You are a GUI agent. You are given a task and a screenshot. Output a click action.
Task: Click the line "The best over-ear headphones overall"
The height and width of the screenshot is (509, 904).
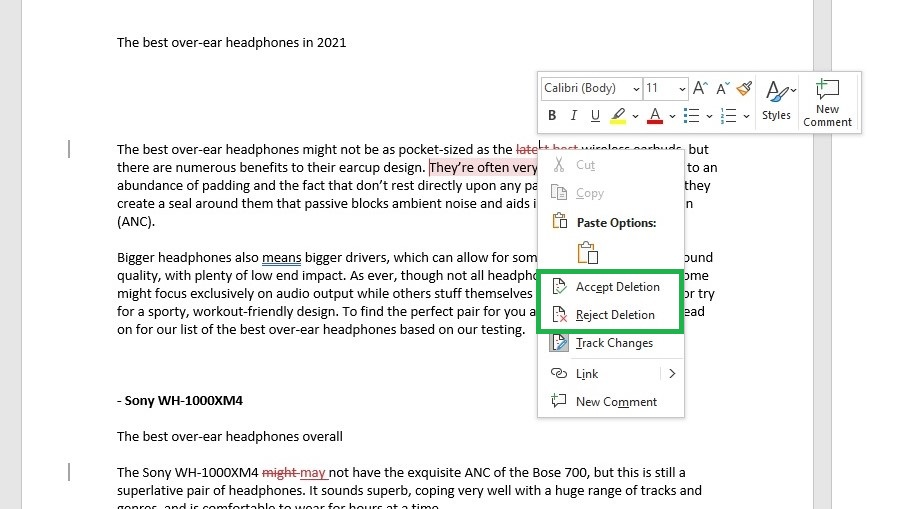pyautogui.click(x=229, y=436)
